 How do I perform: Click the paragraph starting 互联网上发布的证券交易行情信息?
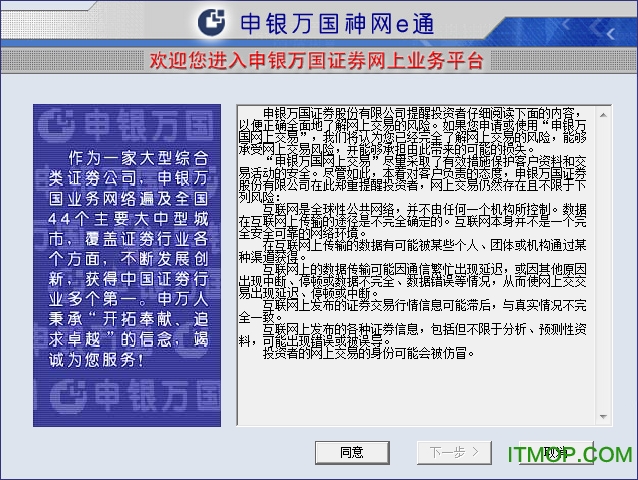[413, 311]
